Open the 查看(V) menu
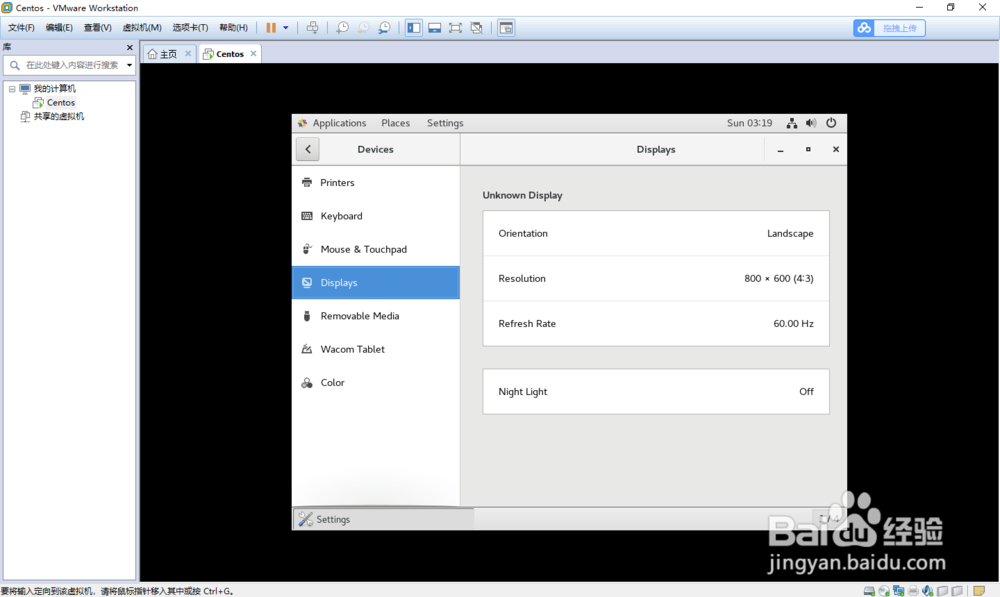Viewport: 1000px width, 597px height. [98, 27]
